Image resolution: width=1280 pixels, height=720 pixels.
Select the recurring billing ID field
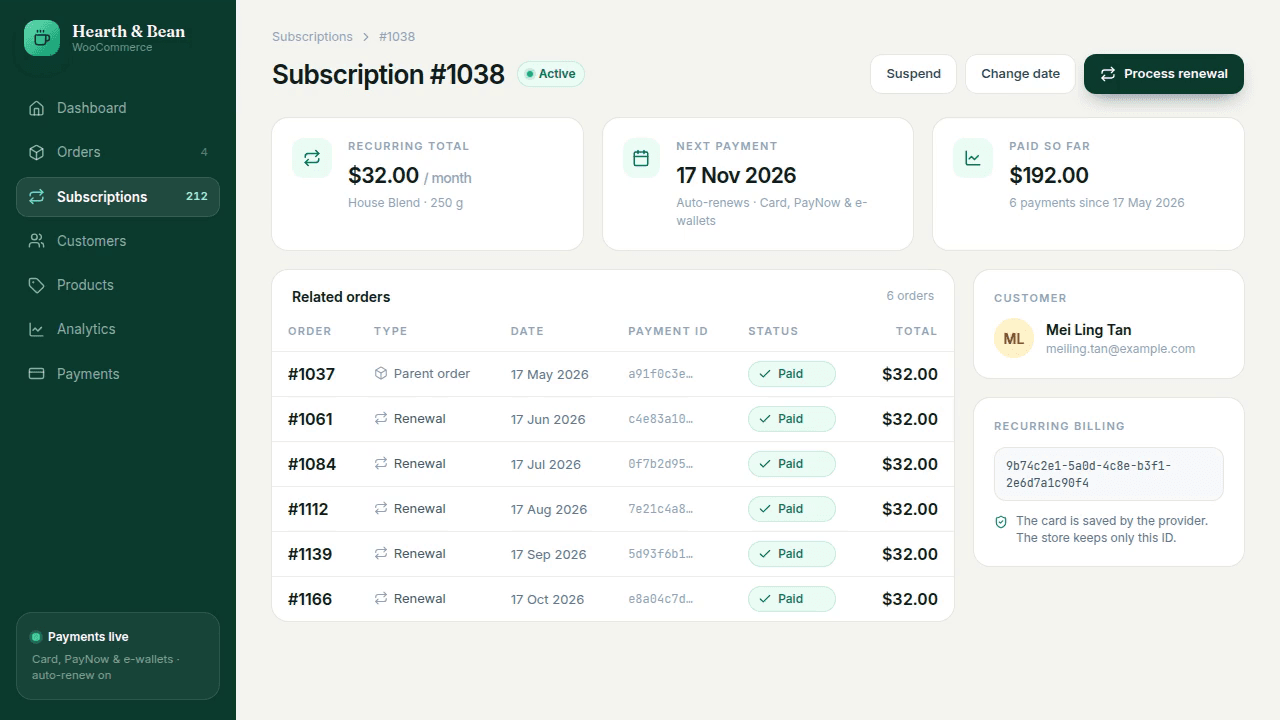[x=1109, y=474]
